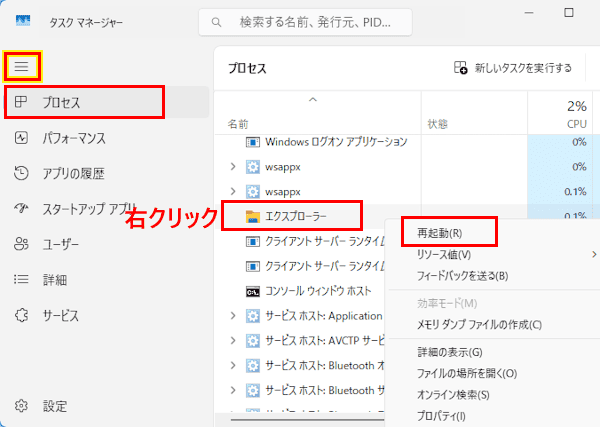
Task: Open the 詳細 details list icon
Action: [22, 280]
